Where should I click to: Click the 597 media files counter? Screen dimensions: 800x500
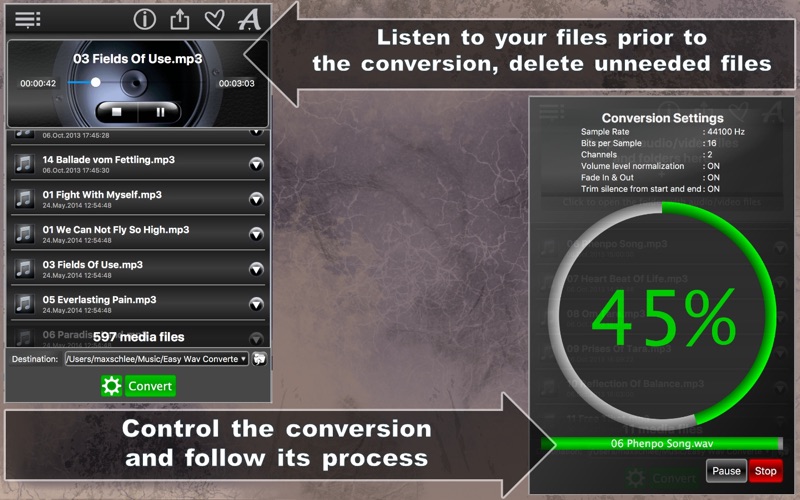pos(139,337)
